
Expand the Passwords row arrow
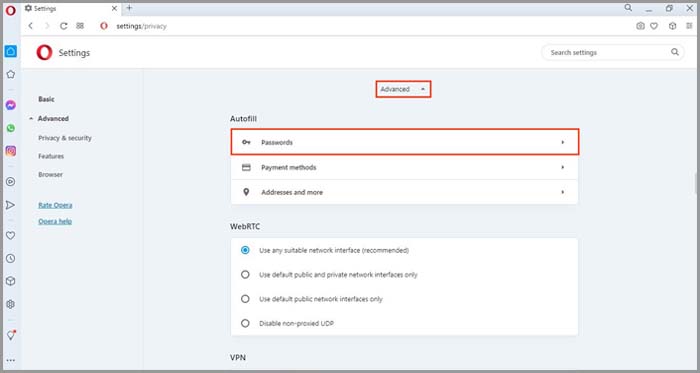coord(562,142)
